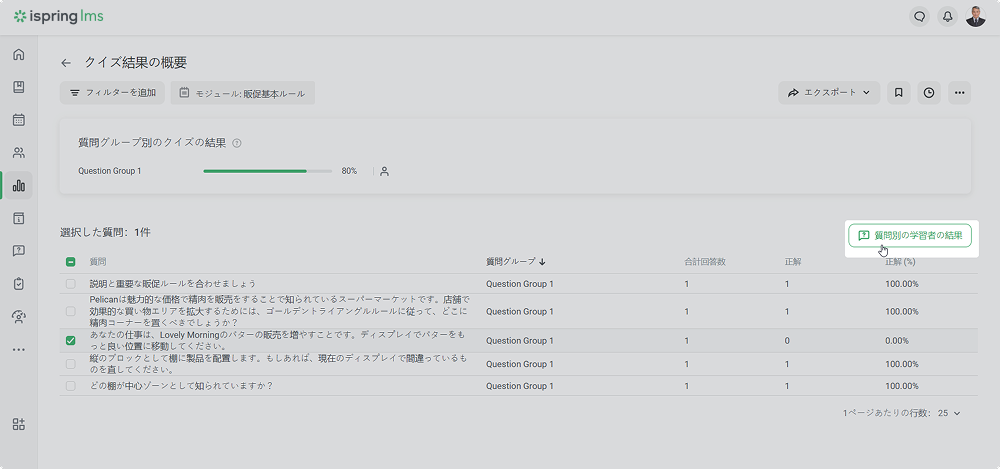Open the Reports bar chart icon

tap(18, 186)
